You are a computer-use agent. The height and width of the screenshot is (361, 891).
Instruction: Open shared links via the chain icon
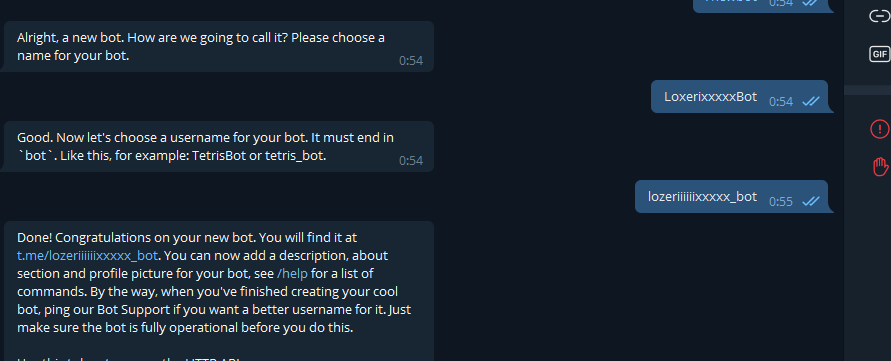tap(880, 16)
